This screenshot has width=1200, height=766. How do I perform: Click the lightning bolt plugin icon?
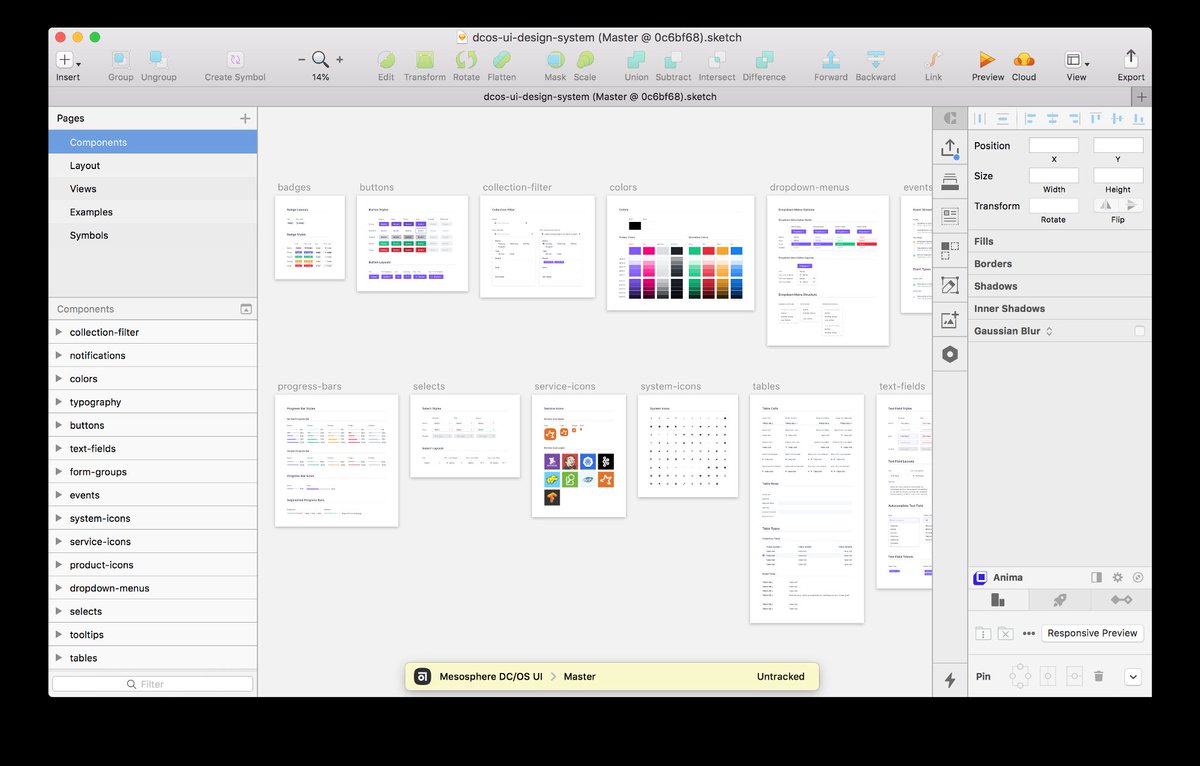click(950, 680)
